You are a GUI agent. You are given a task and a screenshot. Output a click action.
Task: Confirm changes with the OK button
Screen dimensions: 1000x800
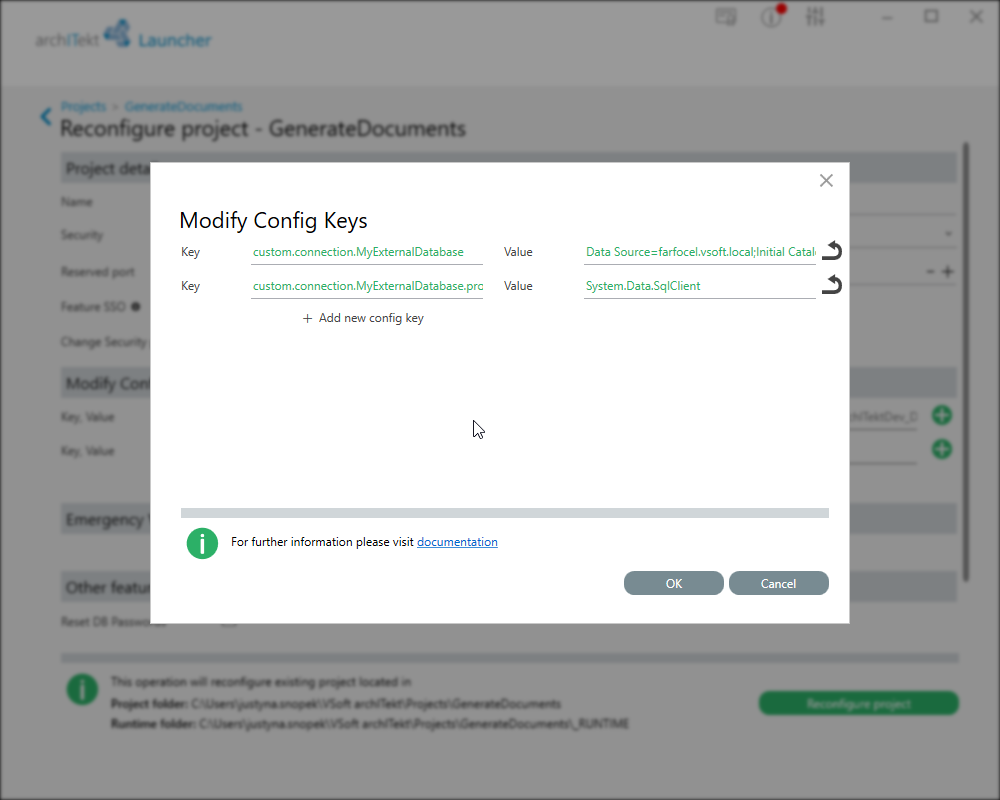pos(673,583)
